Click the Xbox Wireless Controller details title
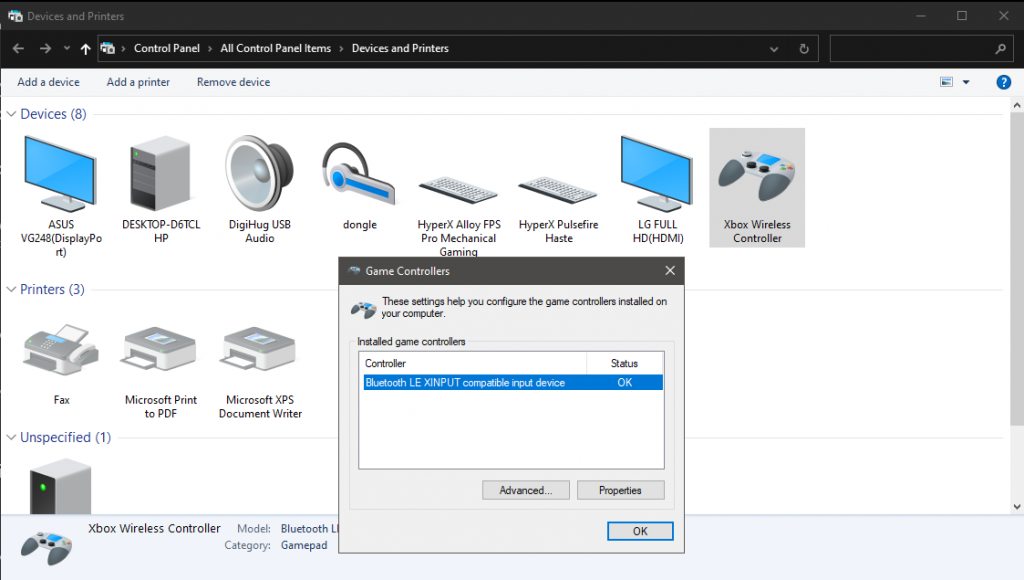The height and width of the screenshot is (580, 1024). point(154,528)
